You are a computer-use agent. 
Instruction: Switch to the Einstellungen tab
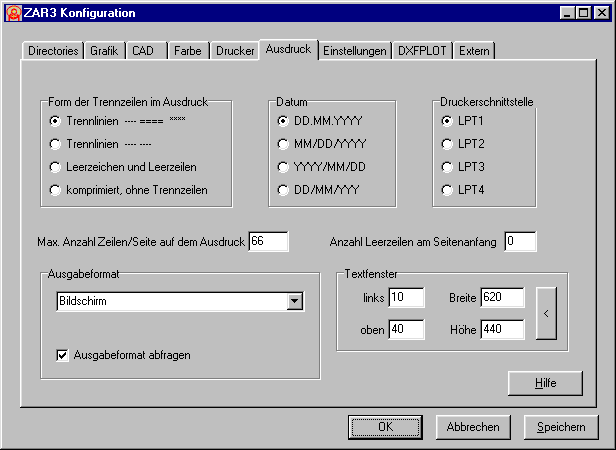(355, 51)
